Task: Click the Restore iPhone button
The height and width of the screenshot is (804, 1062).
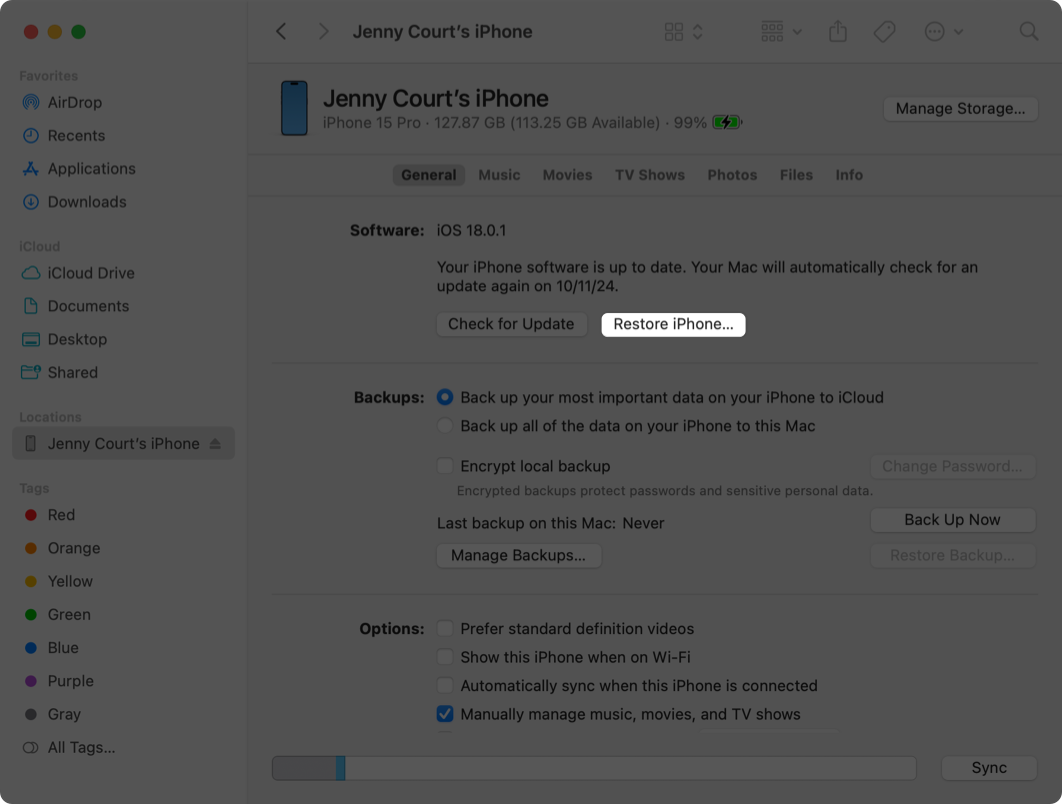Action: coord(673,324)
